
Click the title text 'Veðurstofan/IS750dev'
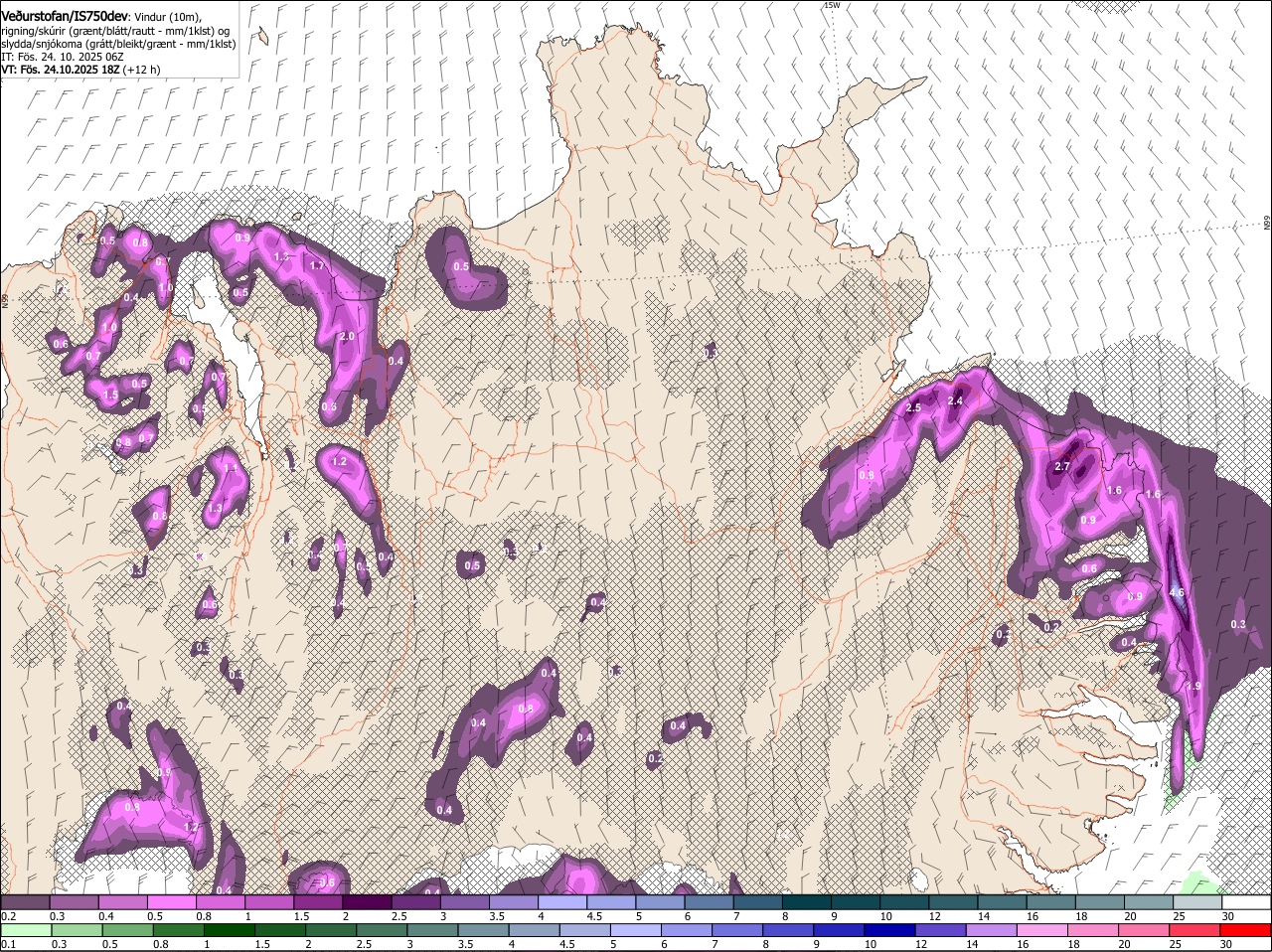pos(65,17)
